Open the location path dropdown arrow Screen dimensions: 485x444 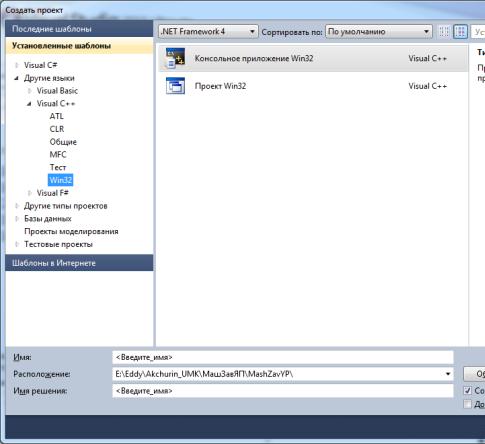coord(448,374)
